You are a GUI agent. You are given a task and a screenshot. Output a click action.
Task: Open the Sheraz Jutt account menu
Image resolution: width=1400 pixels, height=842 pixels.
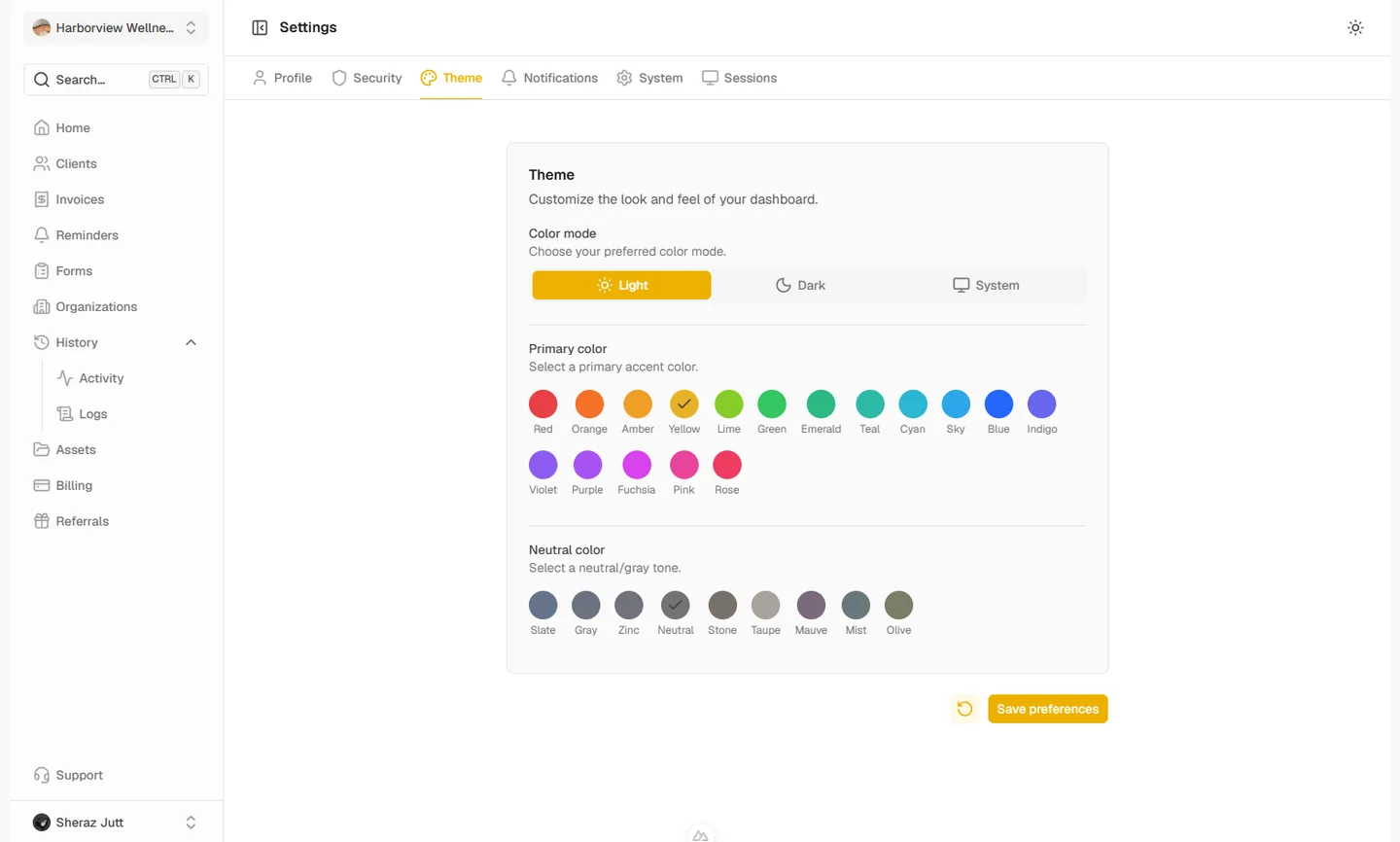coord(116,823)
